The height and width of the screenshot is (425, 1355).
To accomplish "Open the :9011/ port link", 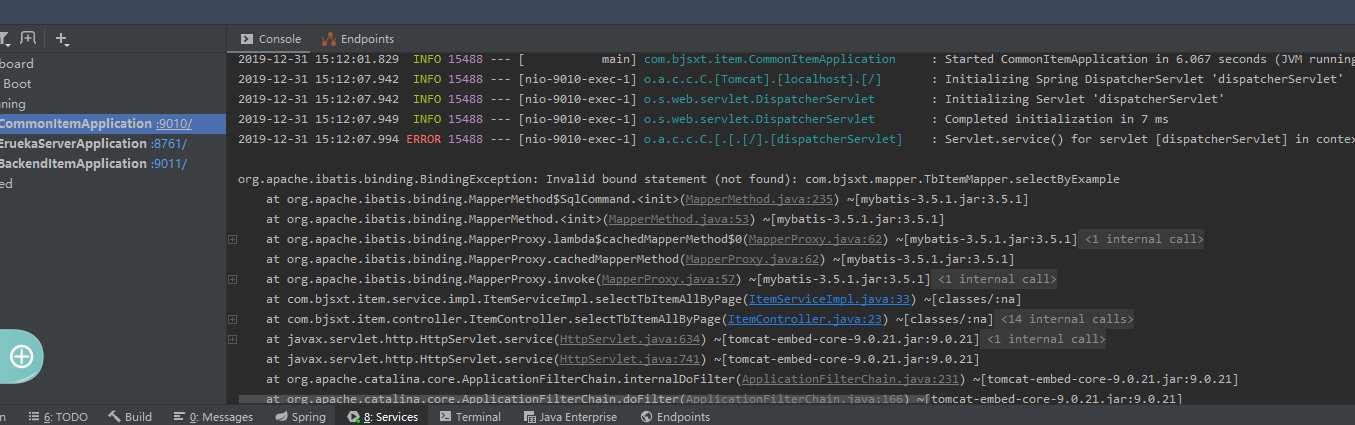I will [168, 164].
